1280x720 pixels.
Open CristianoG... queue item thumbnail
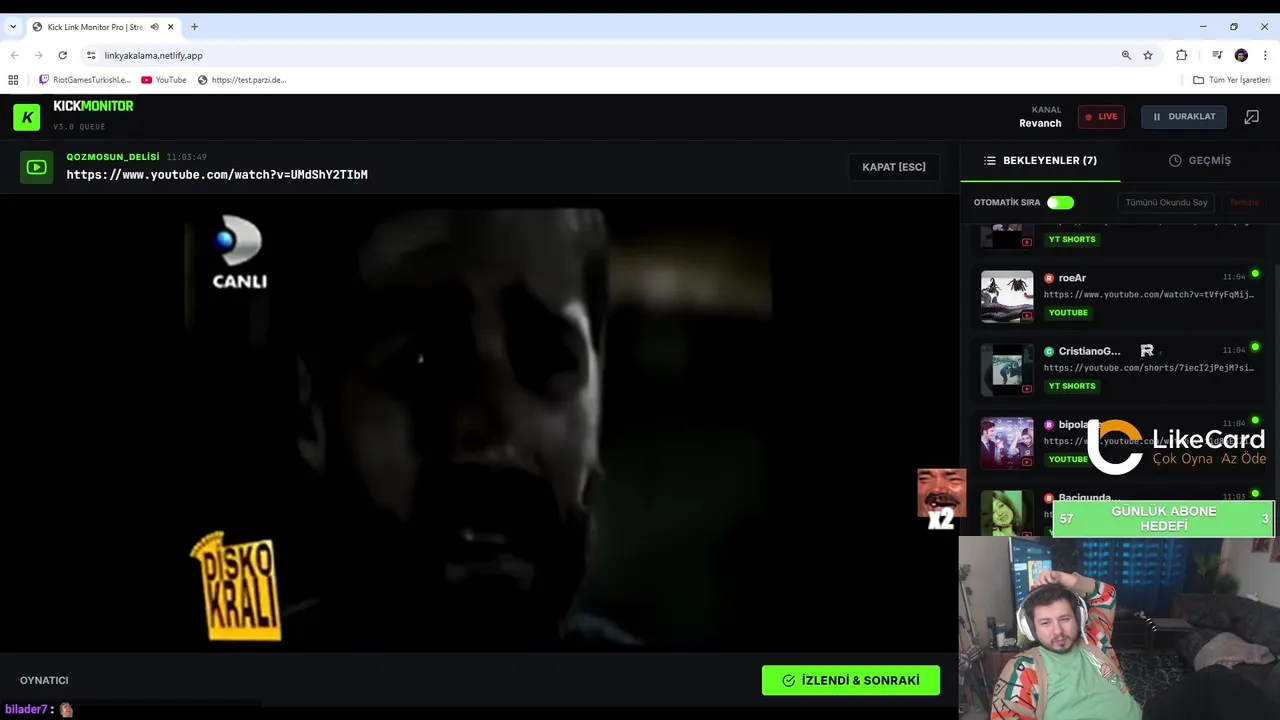click(1007, 370)
